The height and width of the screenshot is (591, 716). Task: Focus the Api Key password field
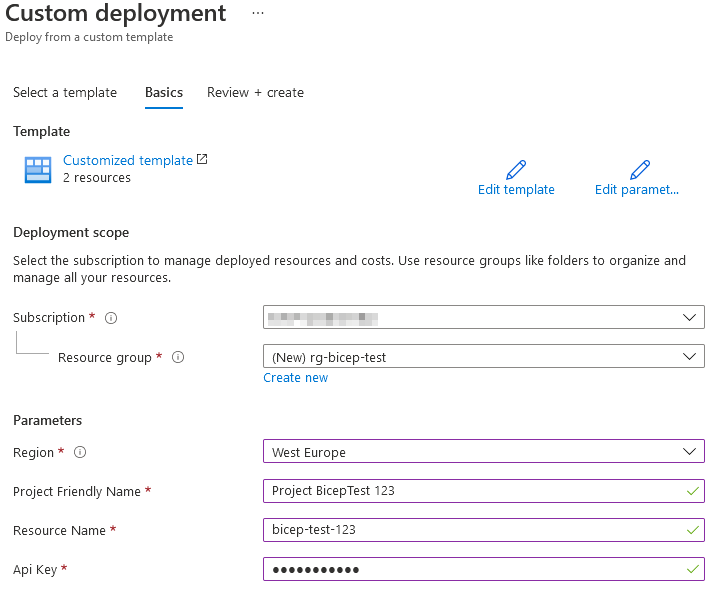point(470,569)
